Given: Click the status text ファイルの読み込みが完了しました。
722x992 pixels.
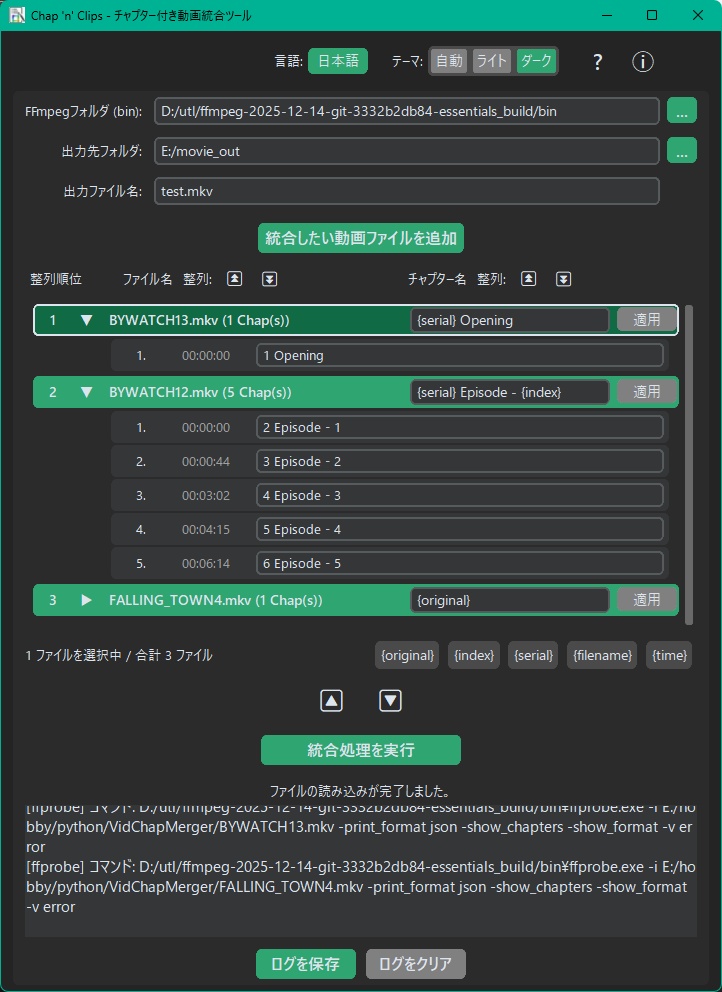Looking at the screenshot, I should [361, 791].
